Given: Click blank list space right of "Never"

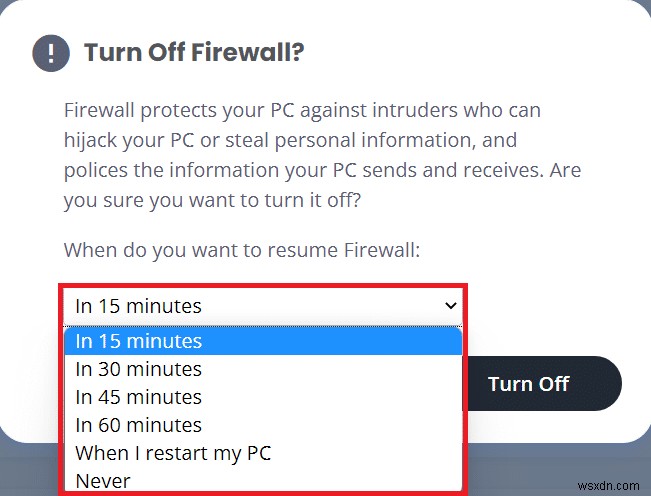Looking at the screenshot, I should click(300, 481).
